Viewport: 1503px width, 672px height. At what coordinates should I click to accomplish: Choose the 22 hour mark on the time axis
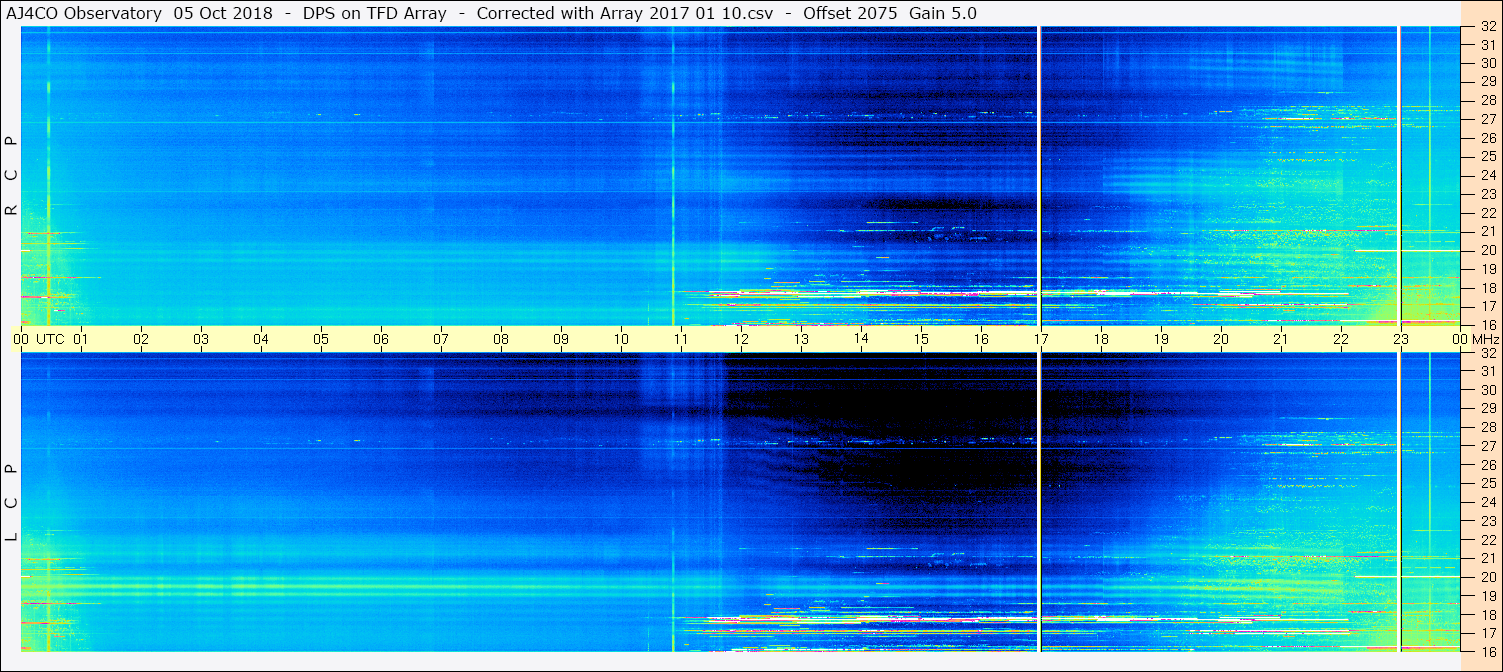pyautogui.click(x=1341, y=339)
